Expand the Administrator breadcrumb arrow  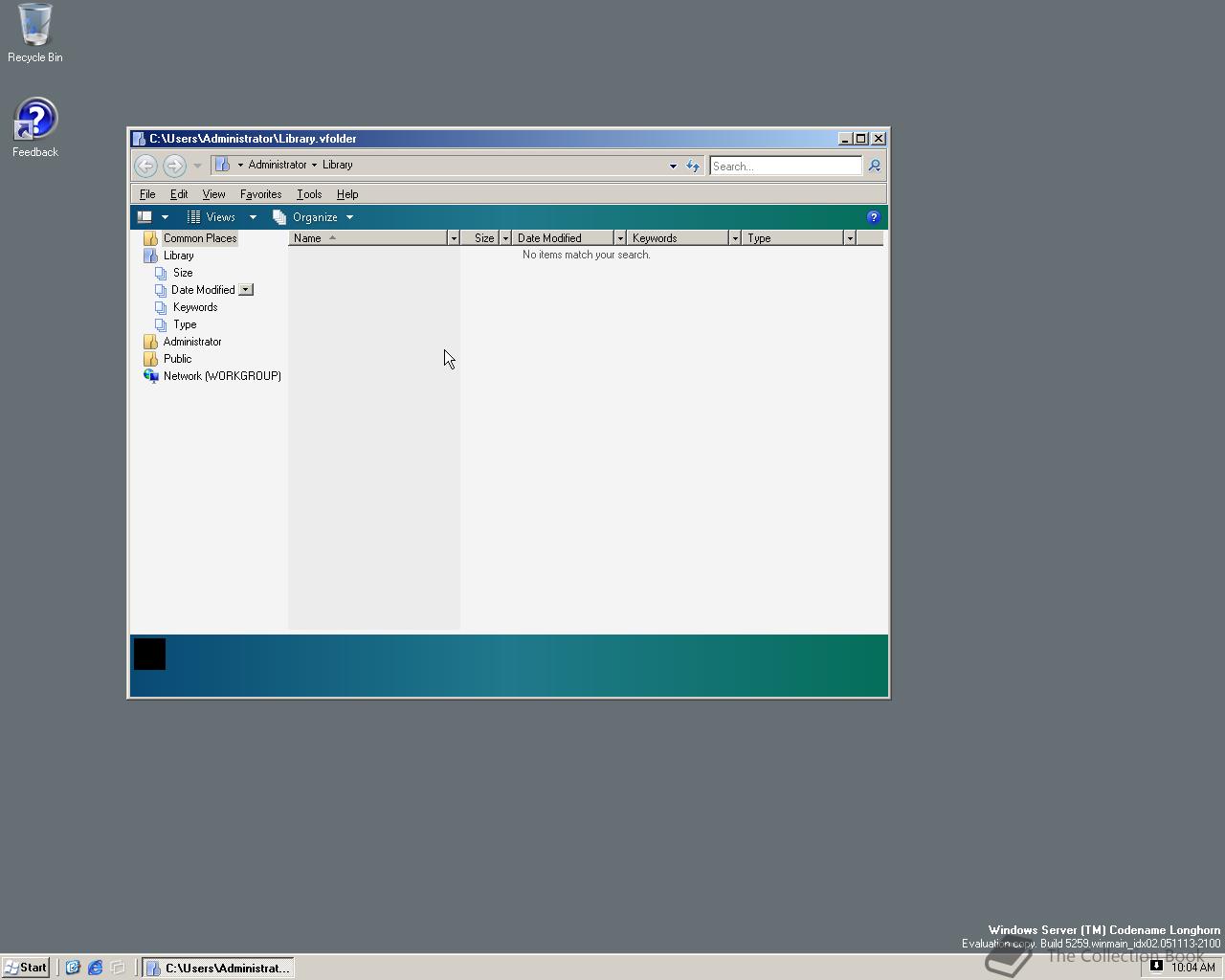click(x=240, y=165)
